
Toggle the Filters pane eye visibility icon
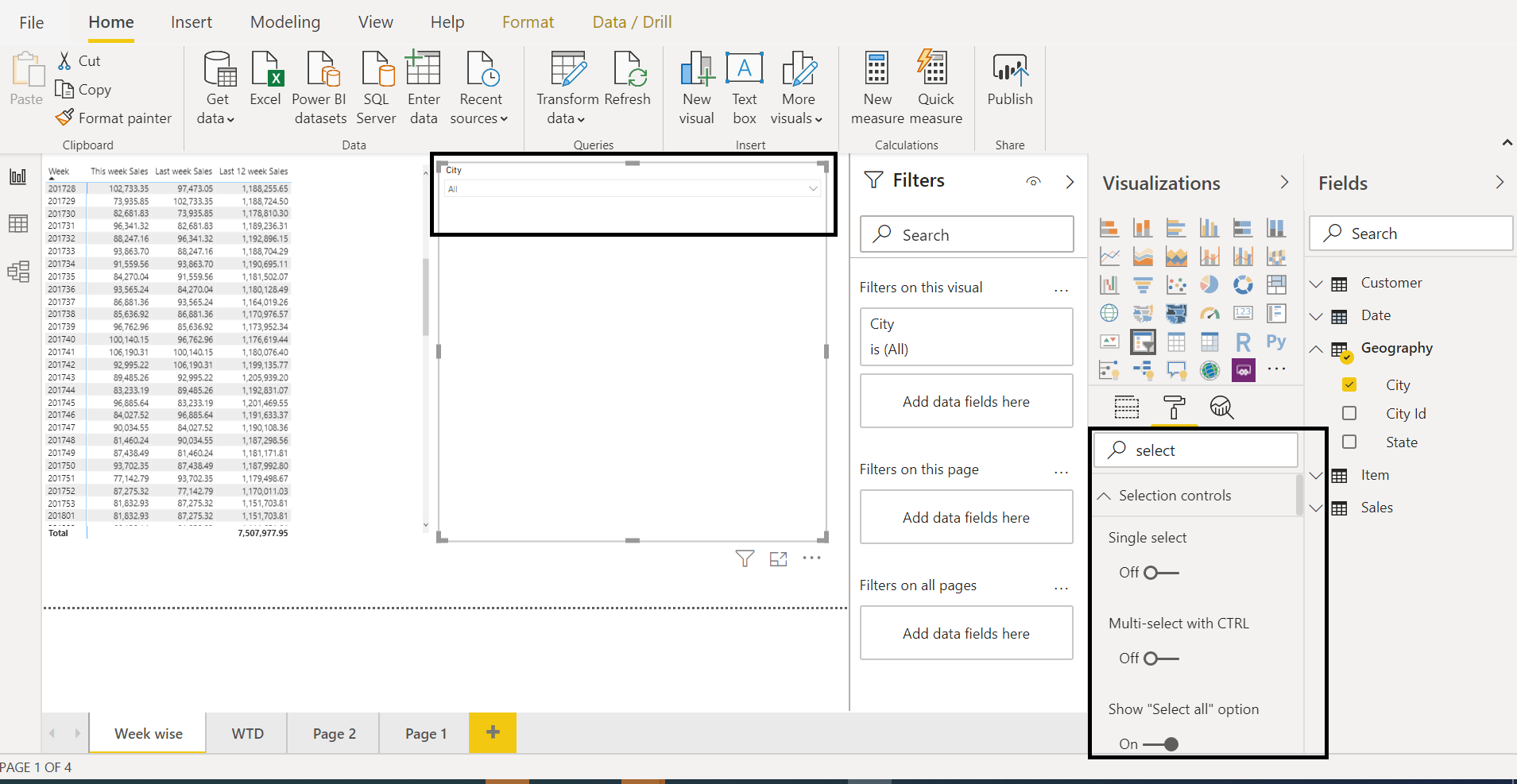(1033, 181)
